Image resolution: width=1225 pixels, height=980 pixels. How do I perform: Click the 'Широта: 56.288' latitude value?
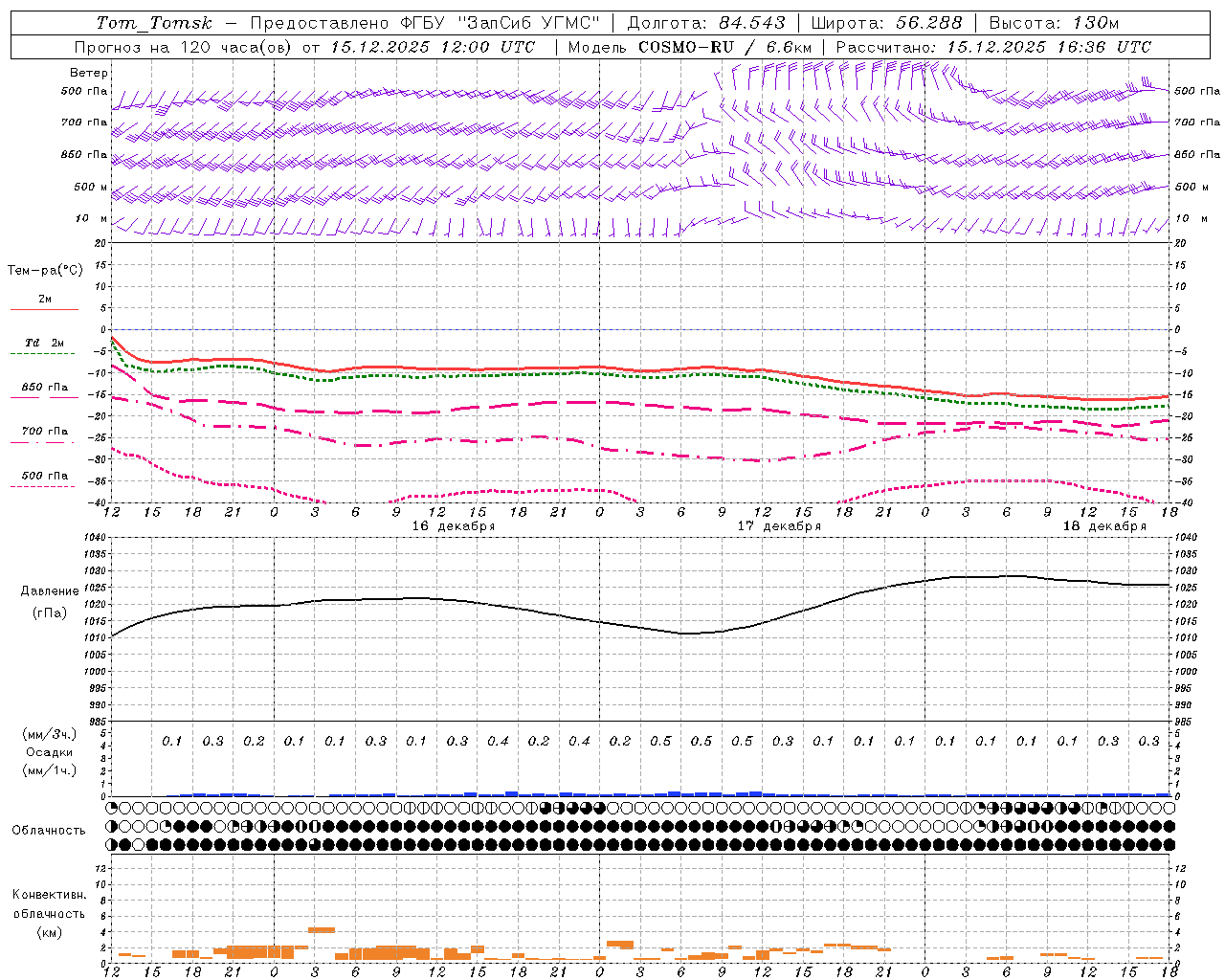887,23
